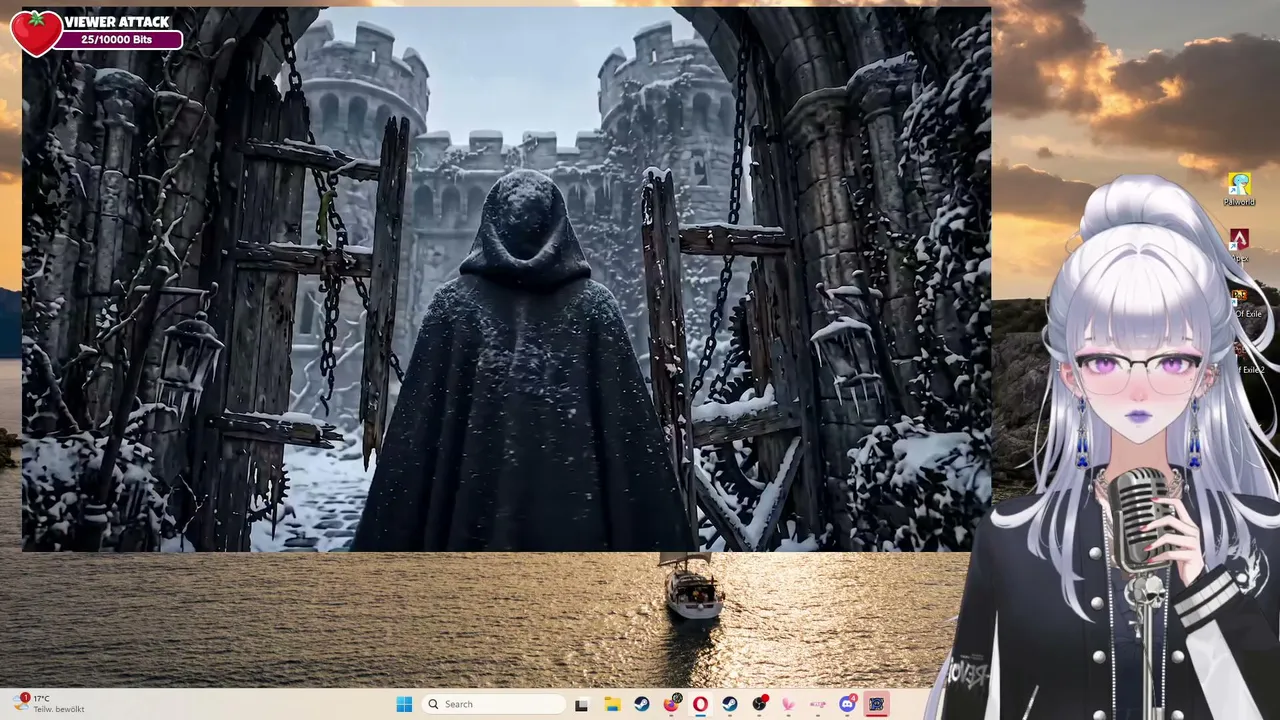Click the taskbar Search box

pyautogui.click(x=494, y=704)
